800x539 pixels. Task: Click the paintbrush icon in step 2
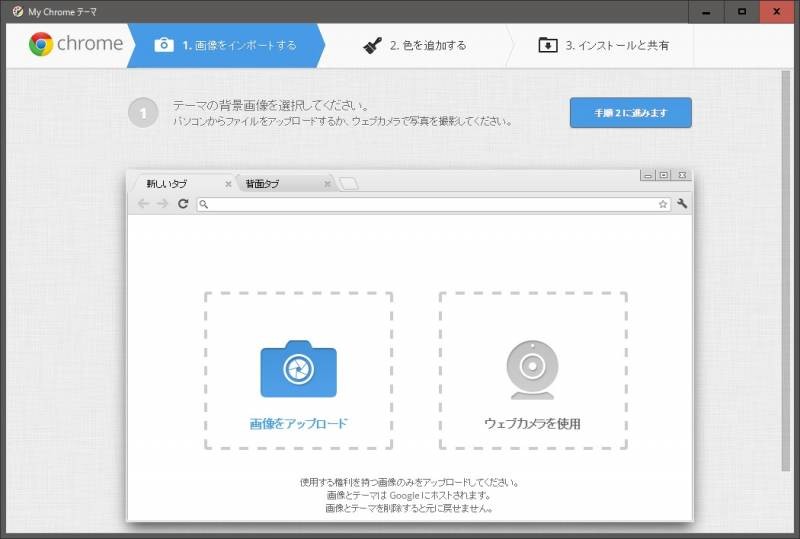[x=372, y=45]
